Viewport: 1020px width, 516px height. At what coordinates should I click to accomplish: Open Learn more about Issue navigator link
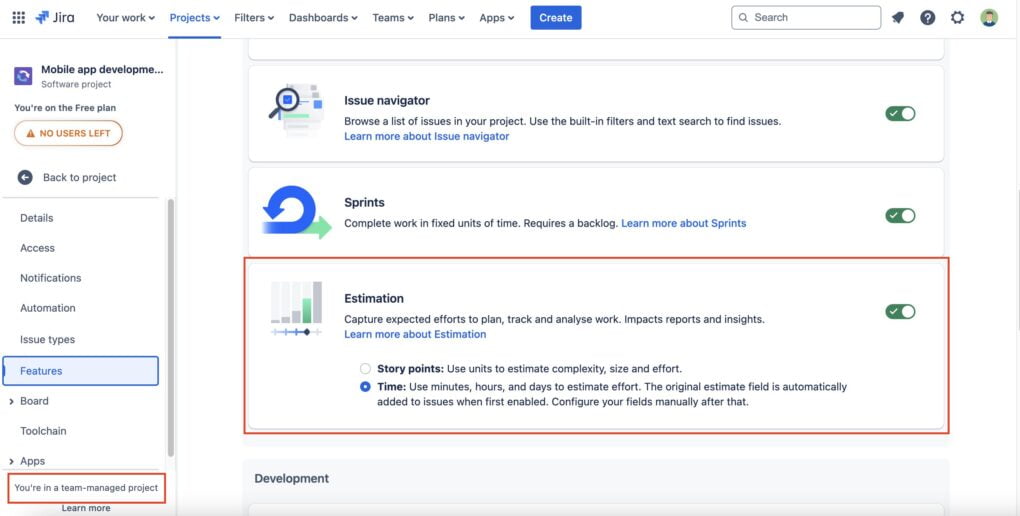click(427, 136)
